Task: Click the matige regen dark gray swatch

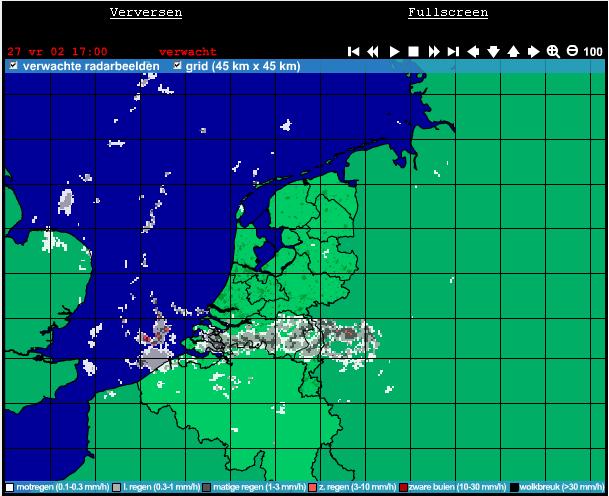Action: pos(207,487)
